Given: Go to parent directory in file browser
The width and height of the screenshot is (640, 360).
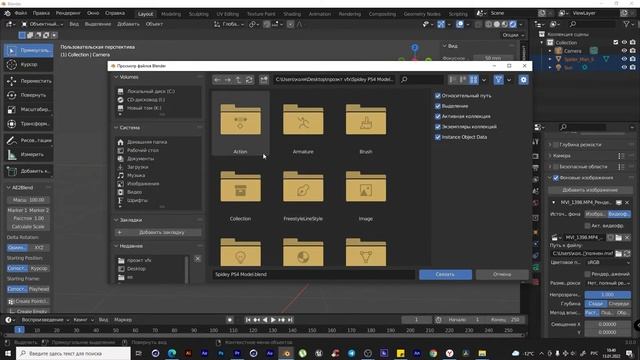Looking at the screenshot, I should click(238, 80).
